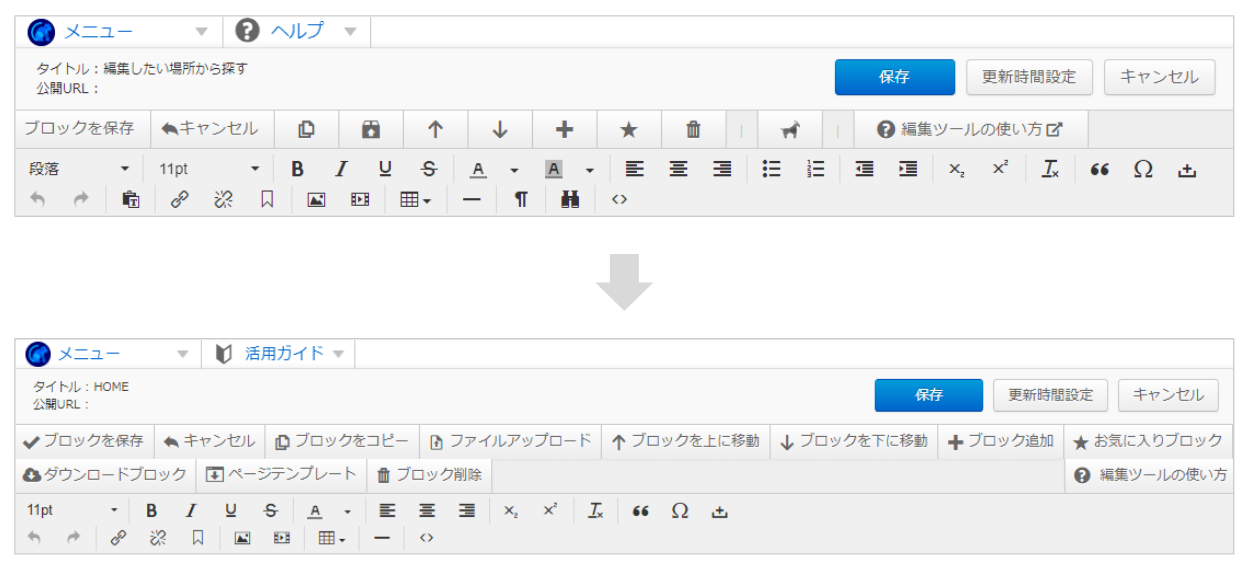Viewport: 1256px width, 572px height.
Task: Click the align center icon in the upper editor
Action: (x=678, y=169)
